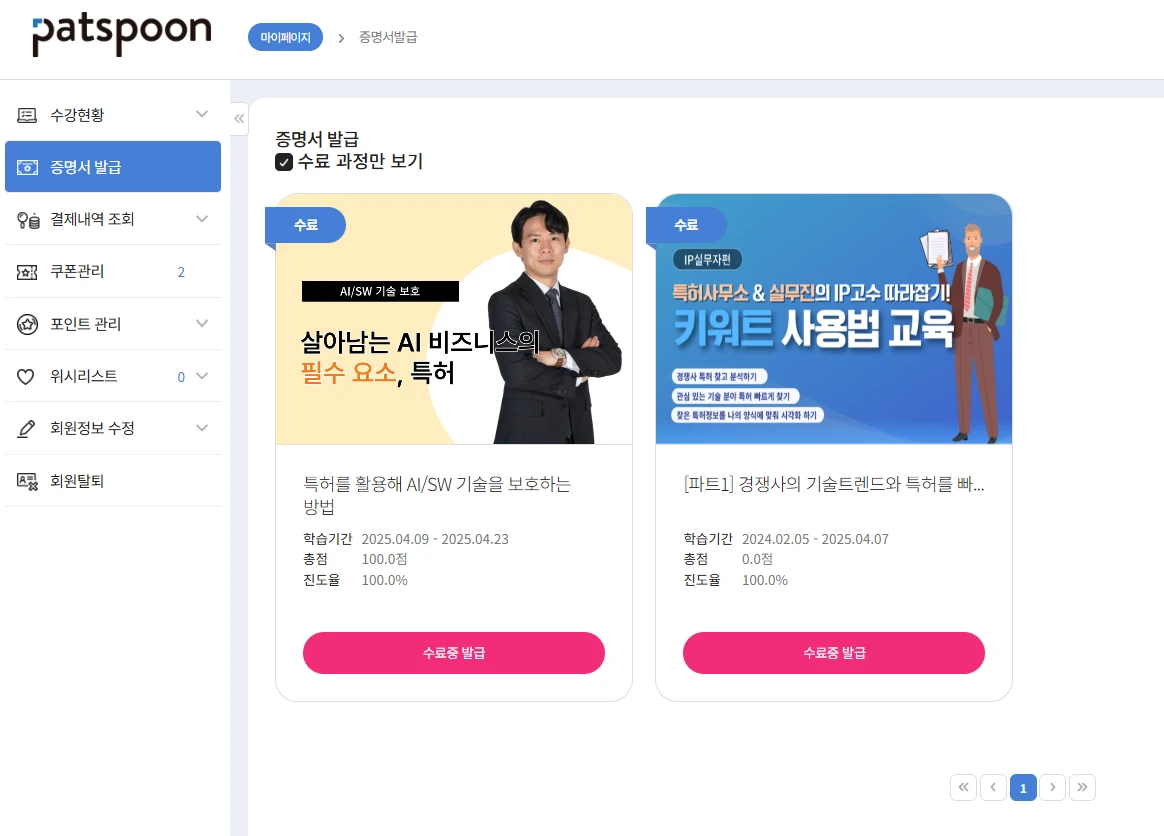The image size is (1164, 836).
Task: Click the 회원정보 수정 pencil icon
Action: [x=26, y=428]
